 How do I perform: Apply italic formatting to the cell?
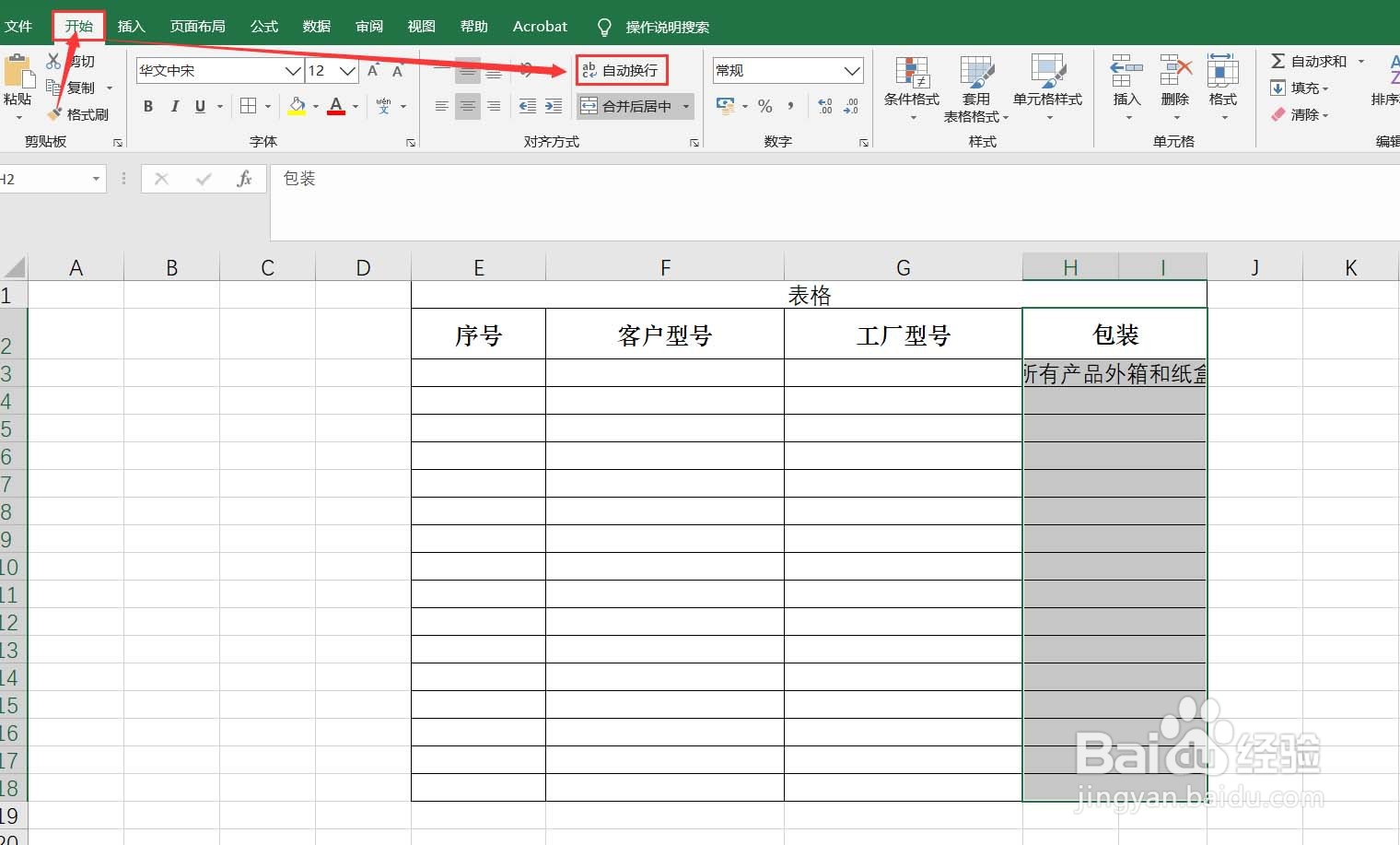point(174,106)
